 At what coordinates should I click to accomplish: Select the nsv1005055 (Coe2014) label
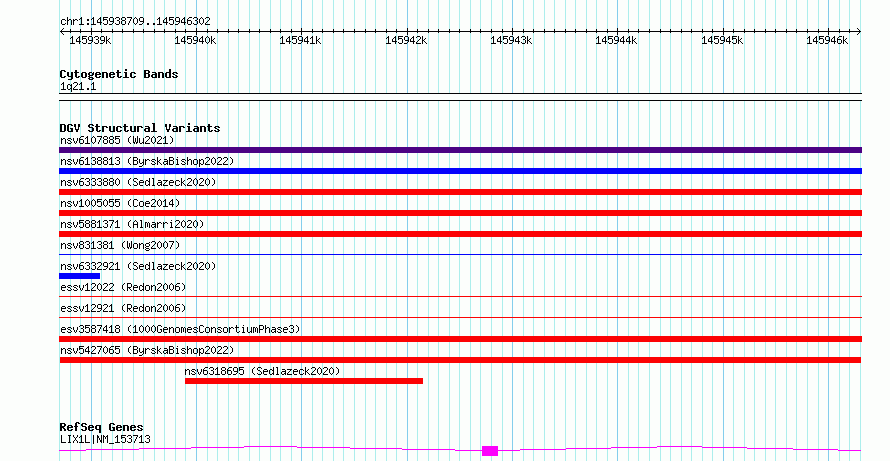[120, 203]
